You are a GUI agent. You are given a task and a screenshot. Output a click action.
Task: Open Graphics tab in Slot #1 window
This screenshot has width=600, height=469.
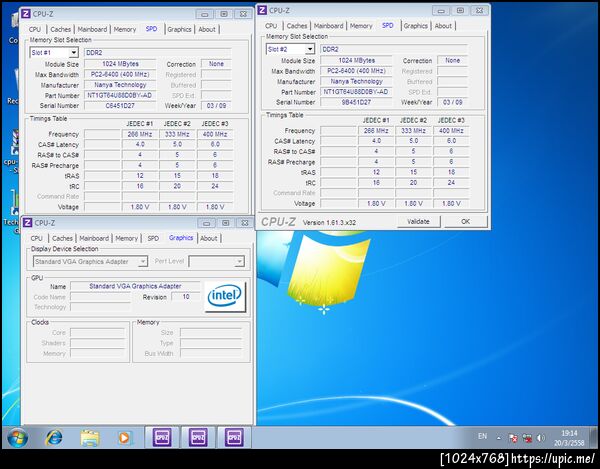pyautogui.click(x=179, y=29)
